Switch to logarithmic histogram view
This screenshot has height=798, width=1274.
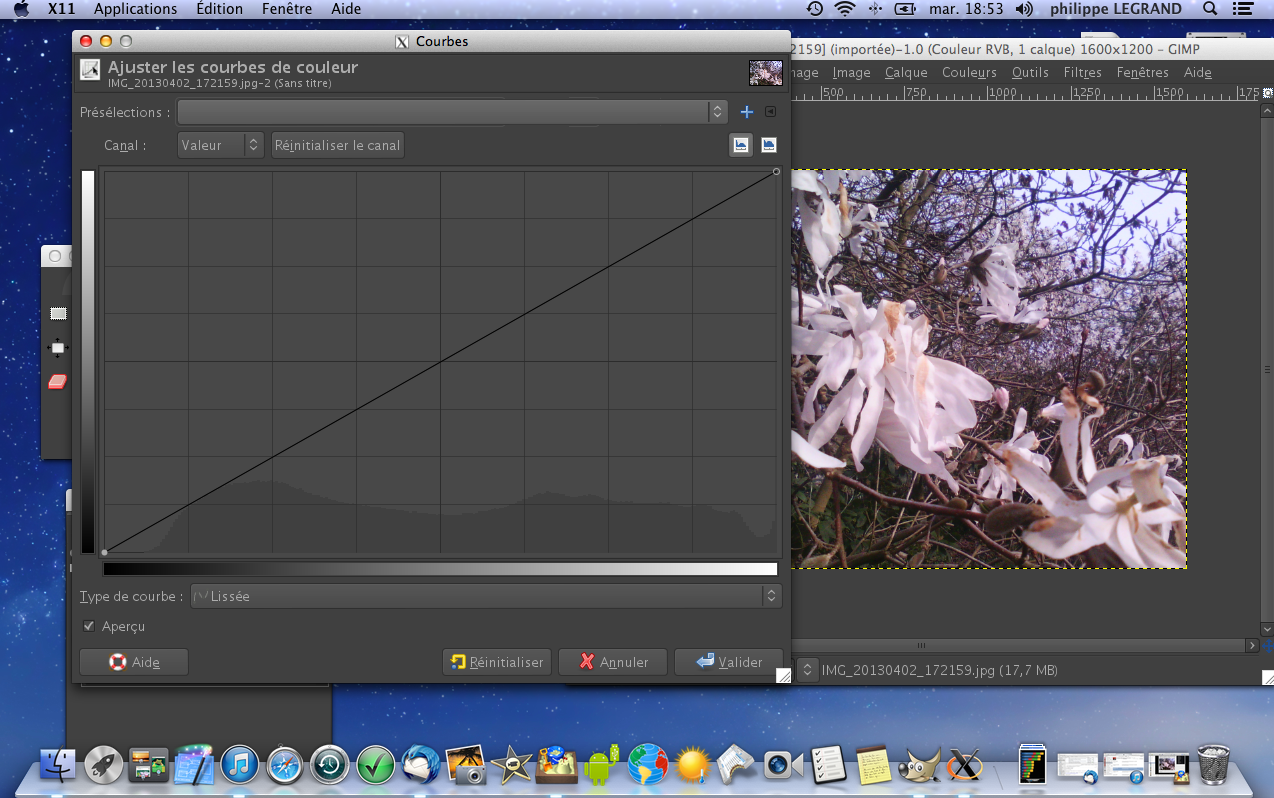[768, 145]
